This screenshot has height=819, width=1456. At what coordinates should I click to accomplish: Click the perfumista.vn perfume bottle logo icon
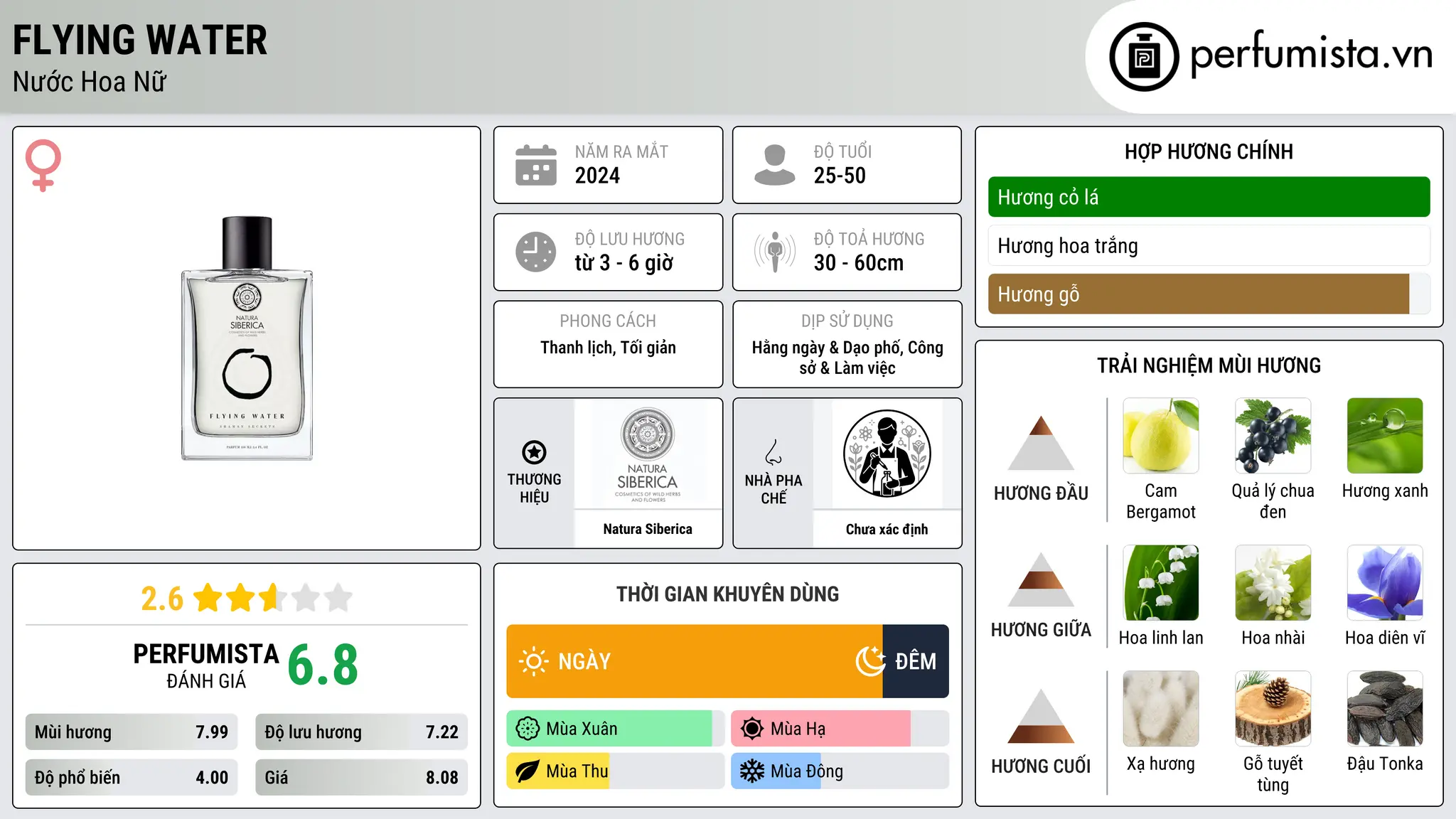pos(1144,57)
